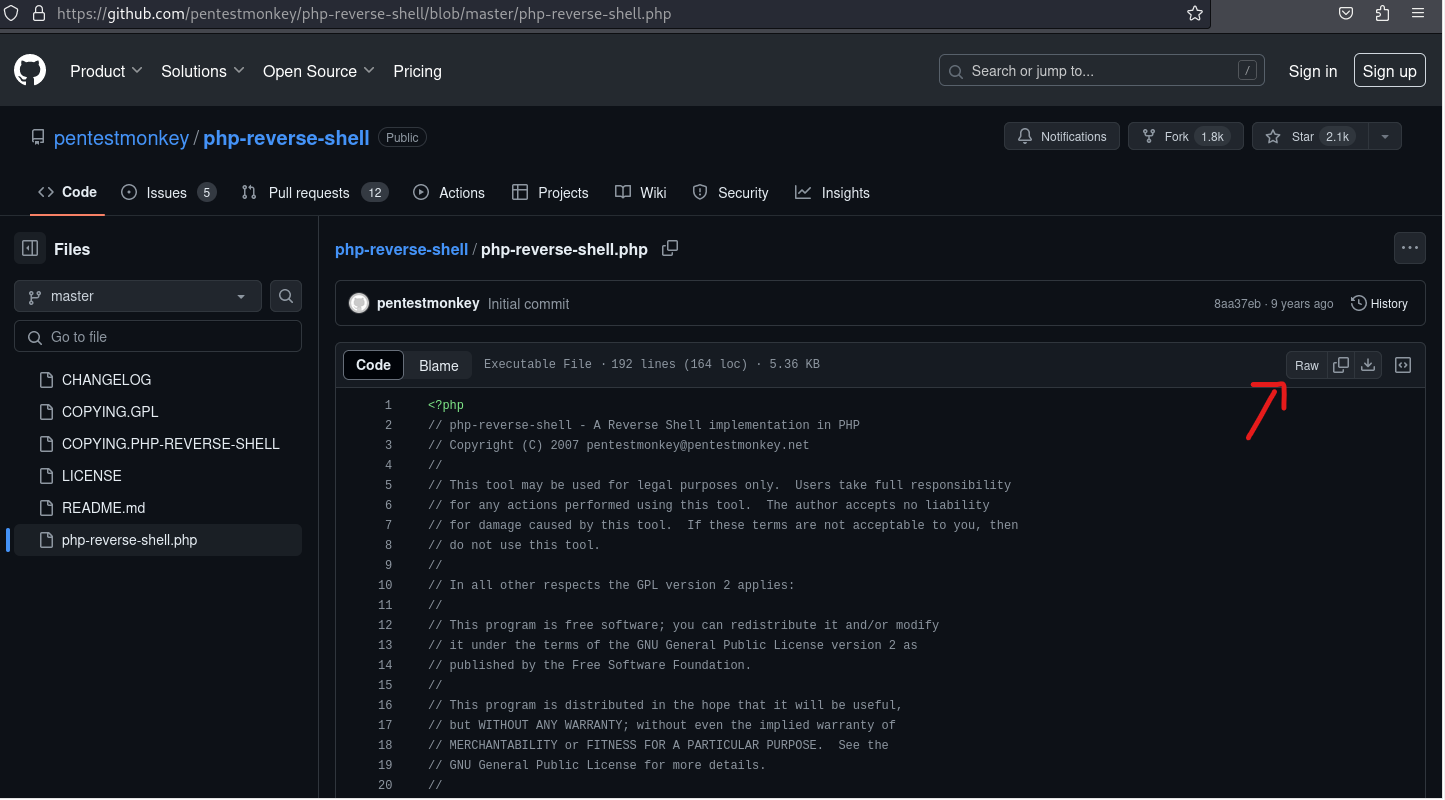Bookmark this page with the star icon
Screen dimensions: 1445x800
click(1195, 14)
